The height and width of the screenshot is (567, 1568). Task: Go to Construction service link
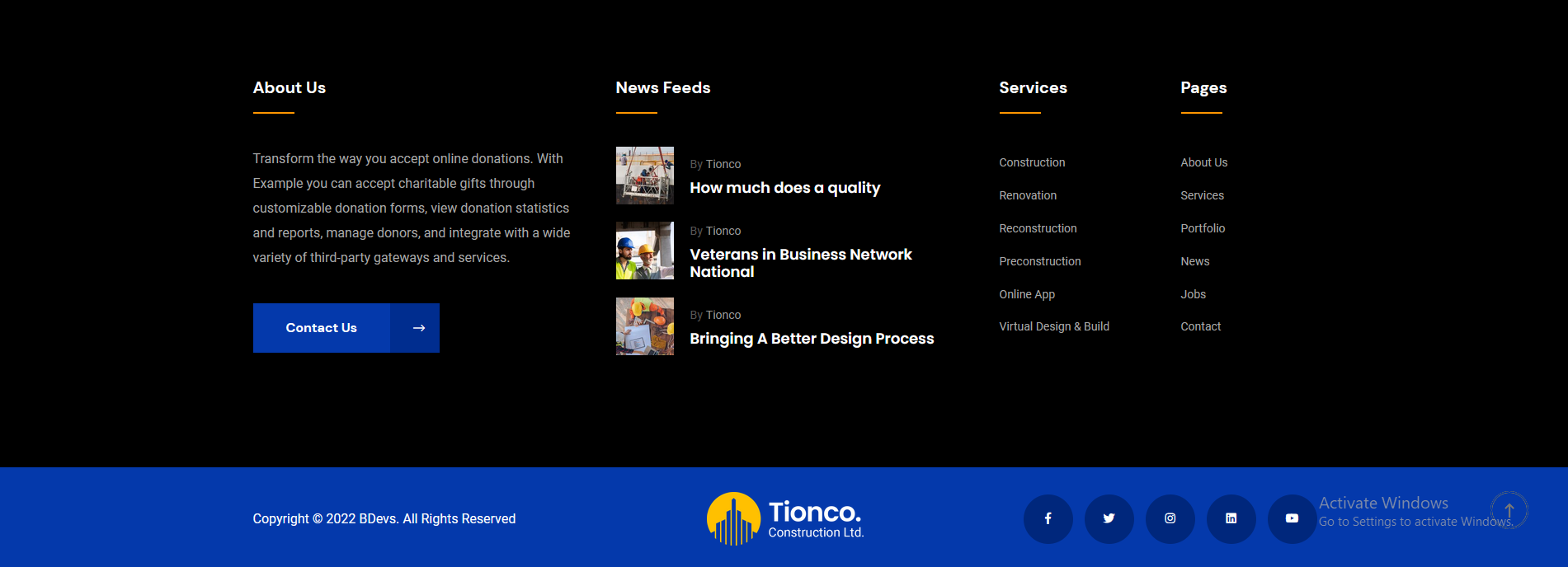tap(1032, 162)
